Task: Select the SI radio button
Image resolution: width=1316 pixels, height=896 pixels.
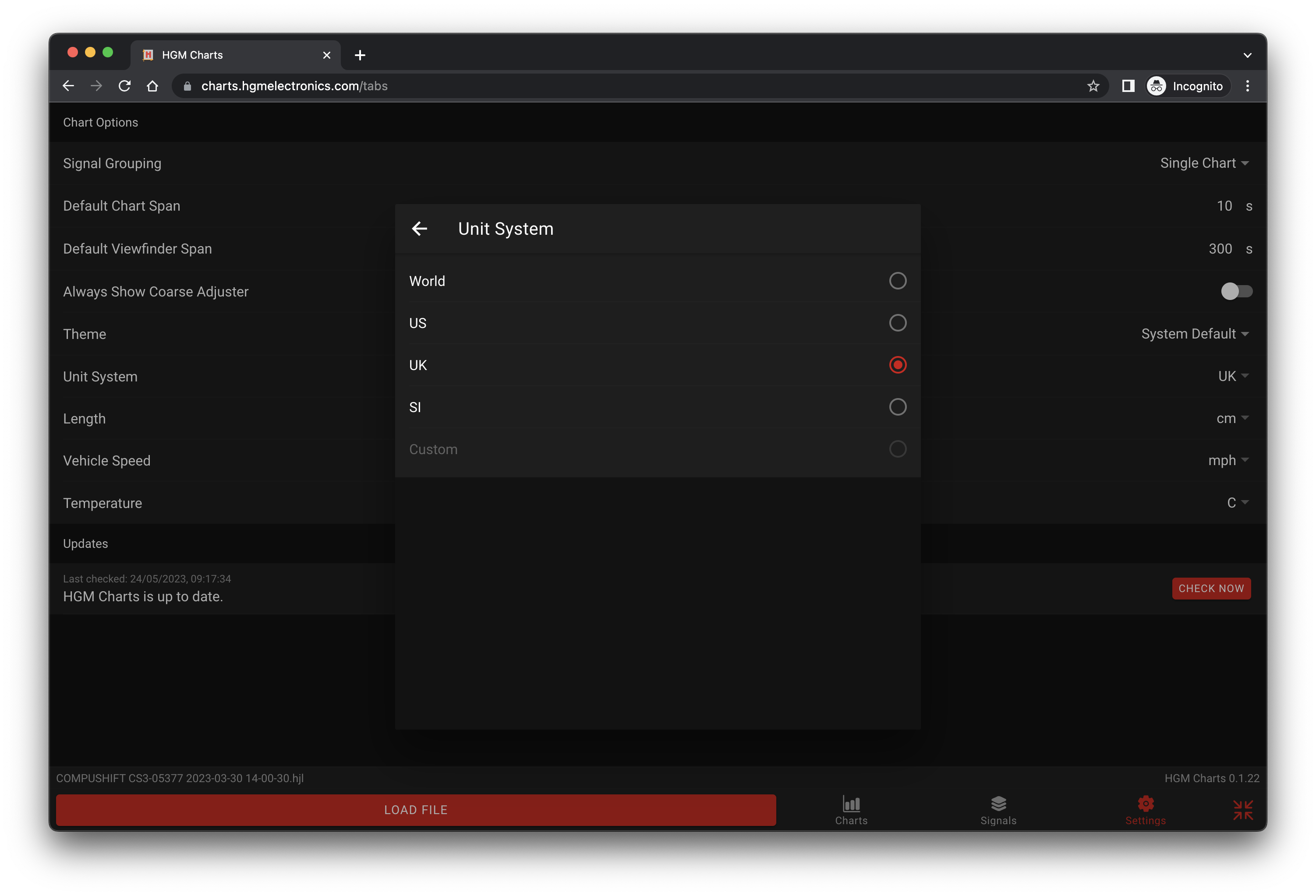Action: pos(898,407)
